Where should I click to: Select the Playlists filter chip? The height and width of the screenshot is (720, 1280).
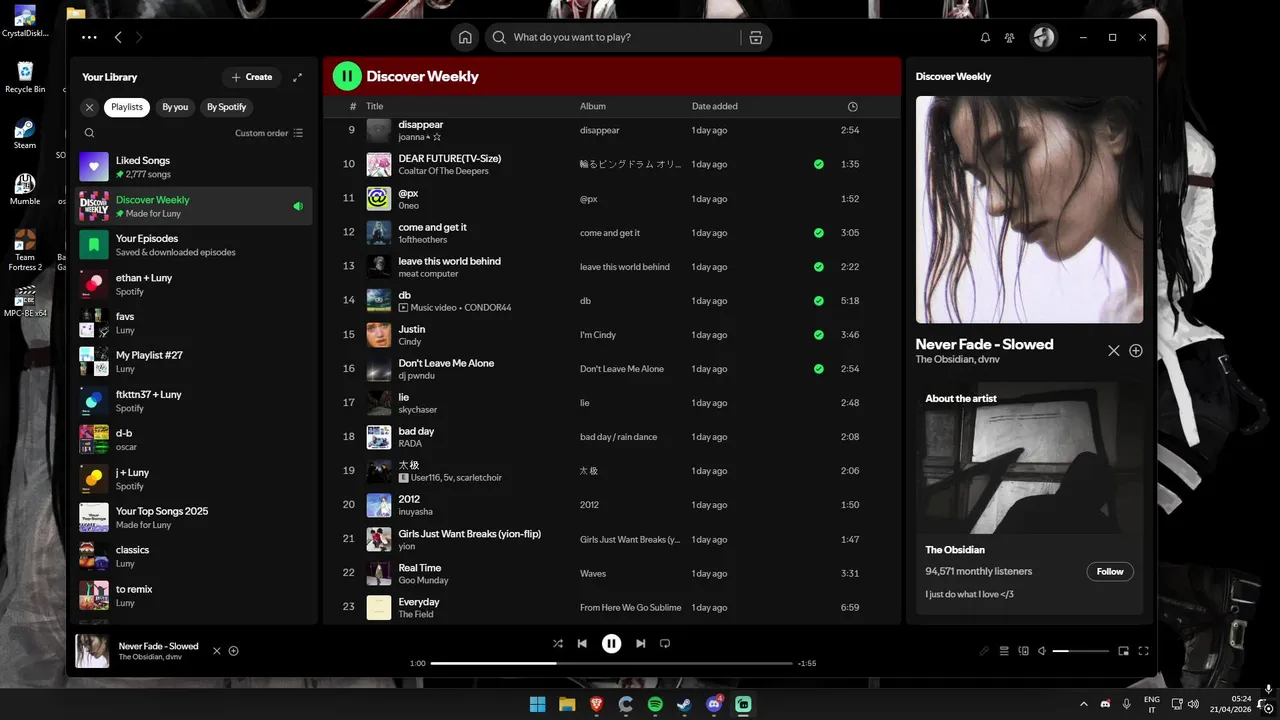click(127, 107)
